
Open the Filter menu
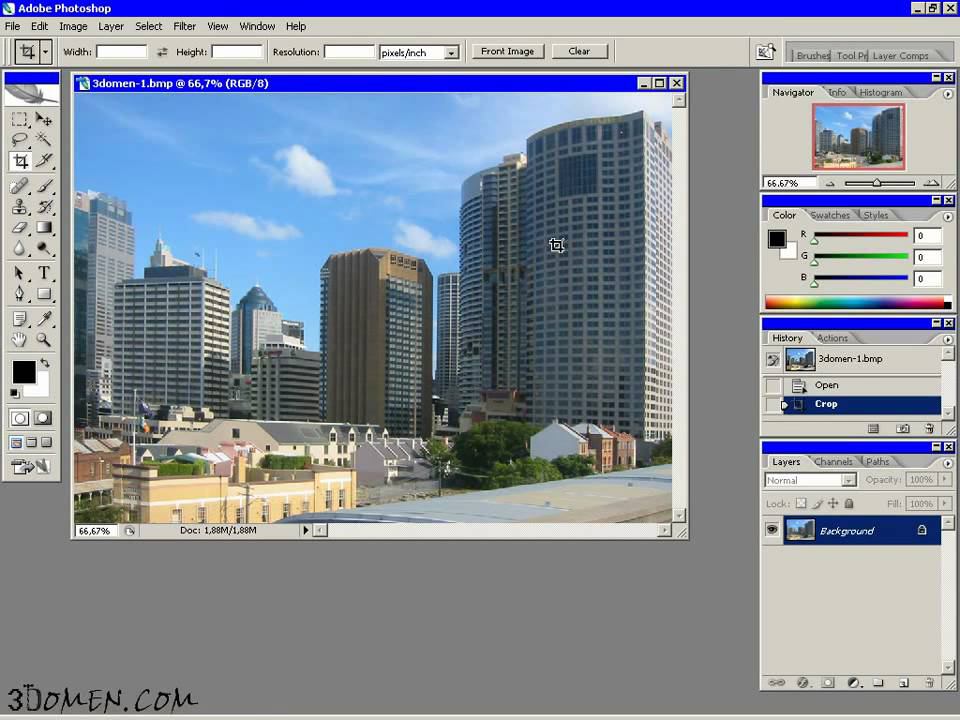184,26
